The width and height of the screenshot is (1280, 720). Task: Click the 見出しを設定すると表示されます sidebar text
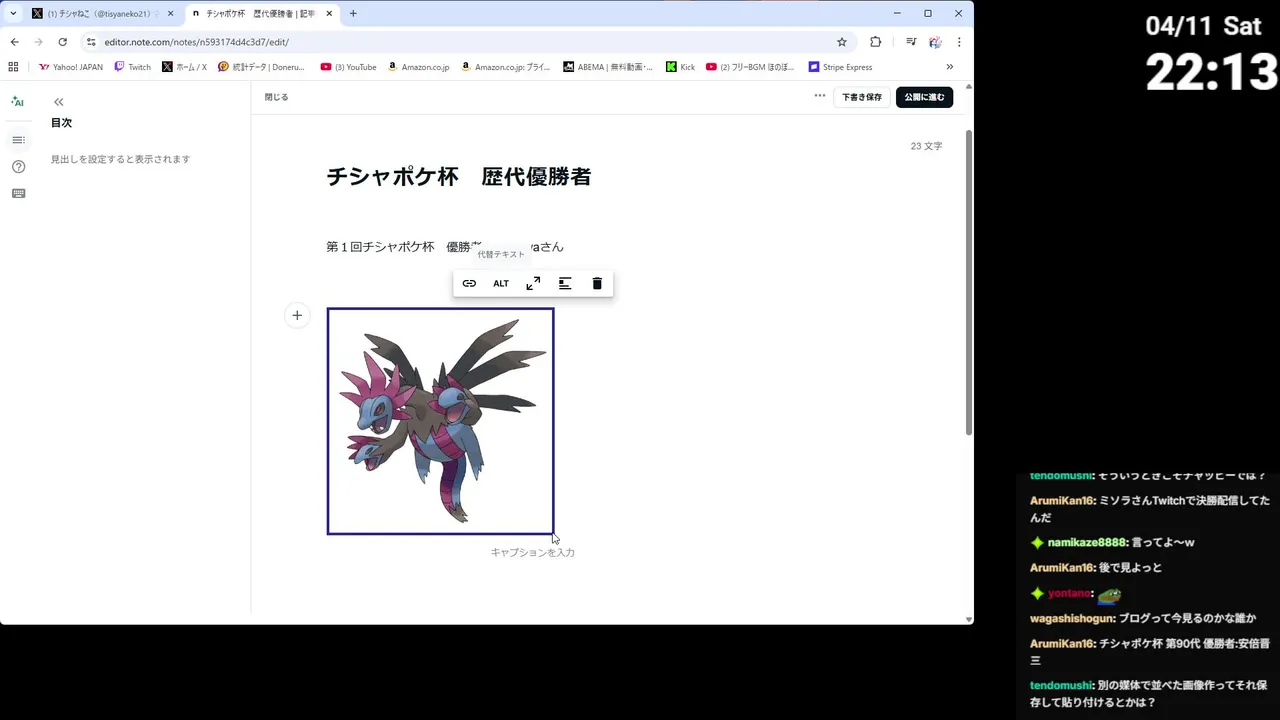click(x=120, y=159)
